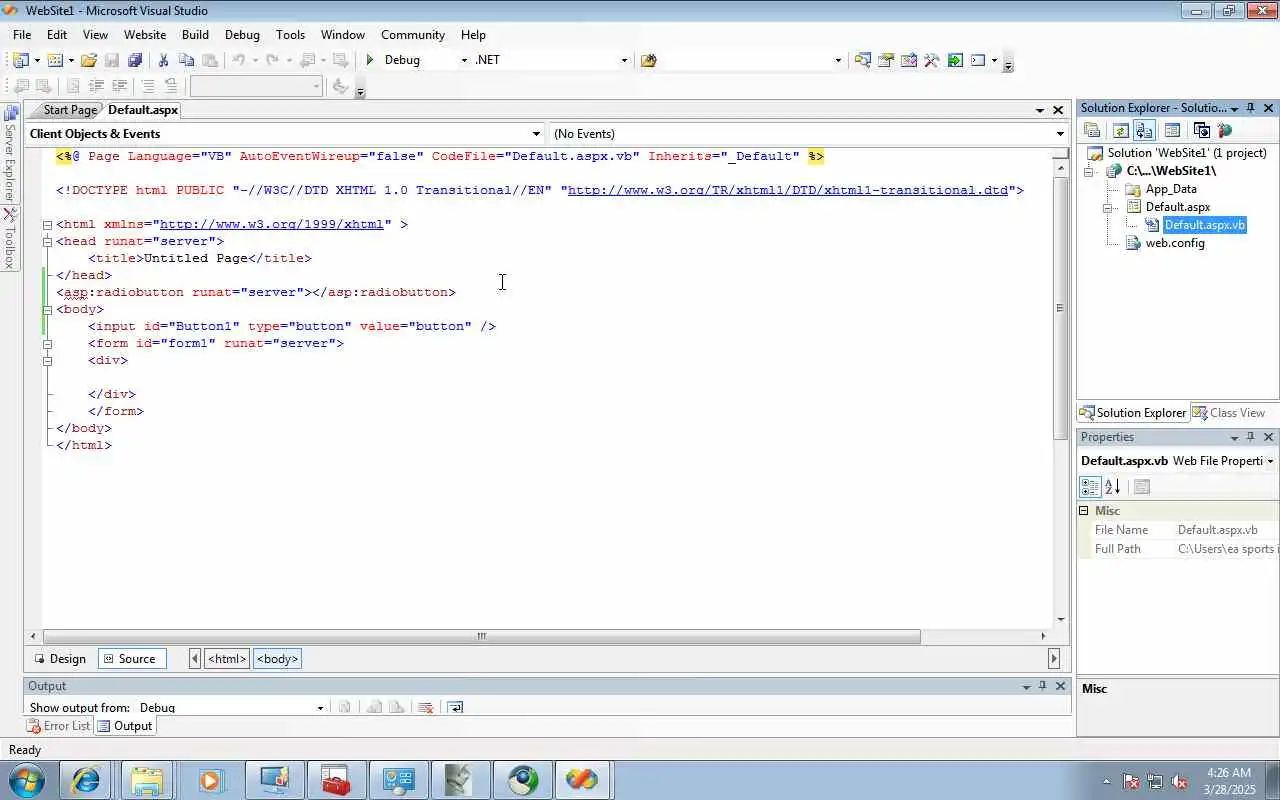Open the Server Explorer side tab

pos(10,155)
